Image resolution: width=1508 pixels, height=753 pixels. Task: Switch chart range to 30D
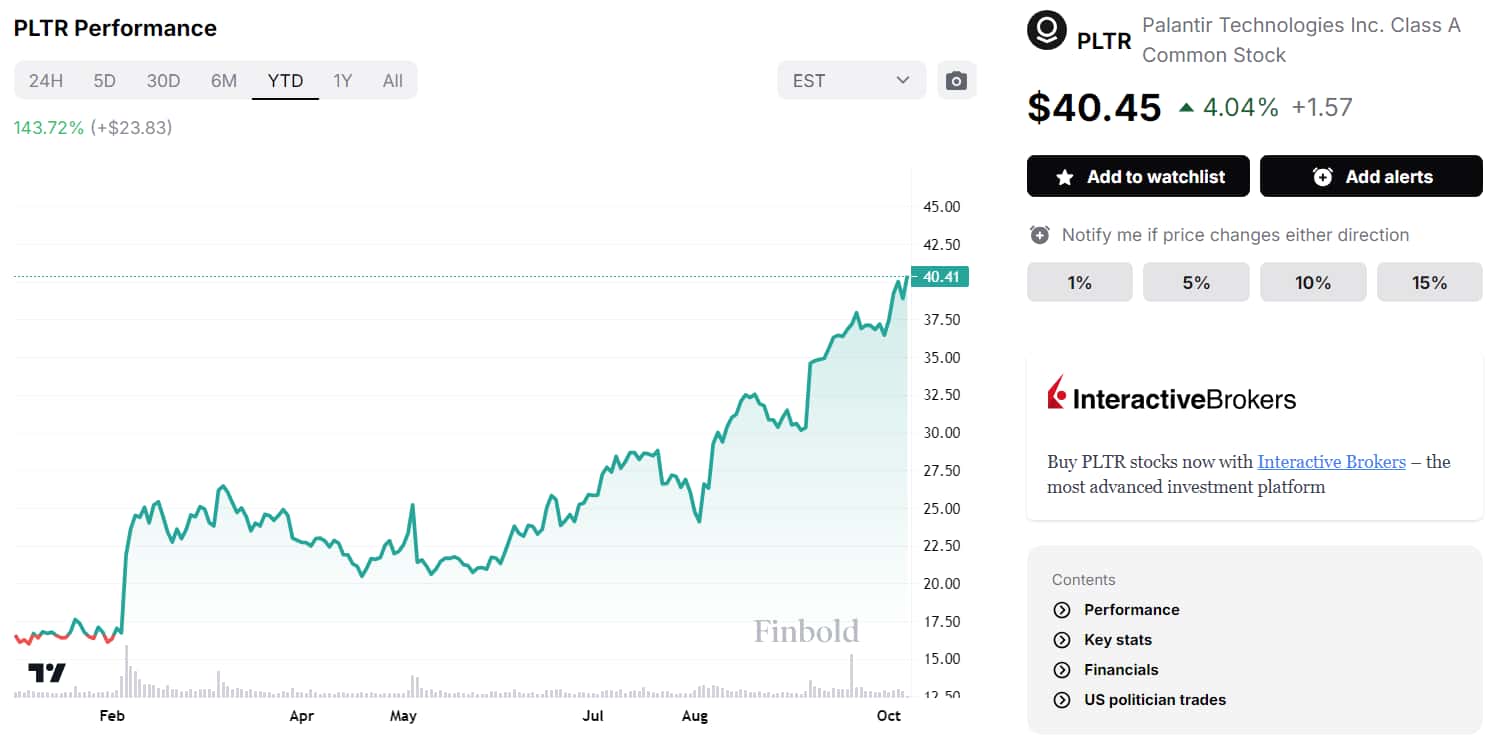[163, 81]
